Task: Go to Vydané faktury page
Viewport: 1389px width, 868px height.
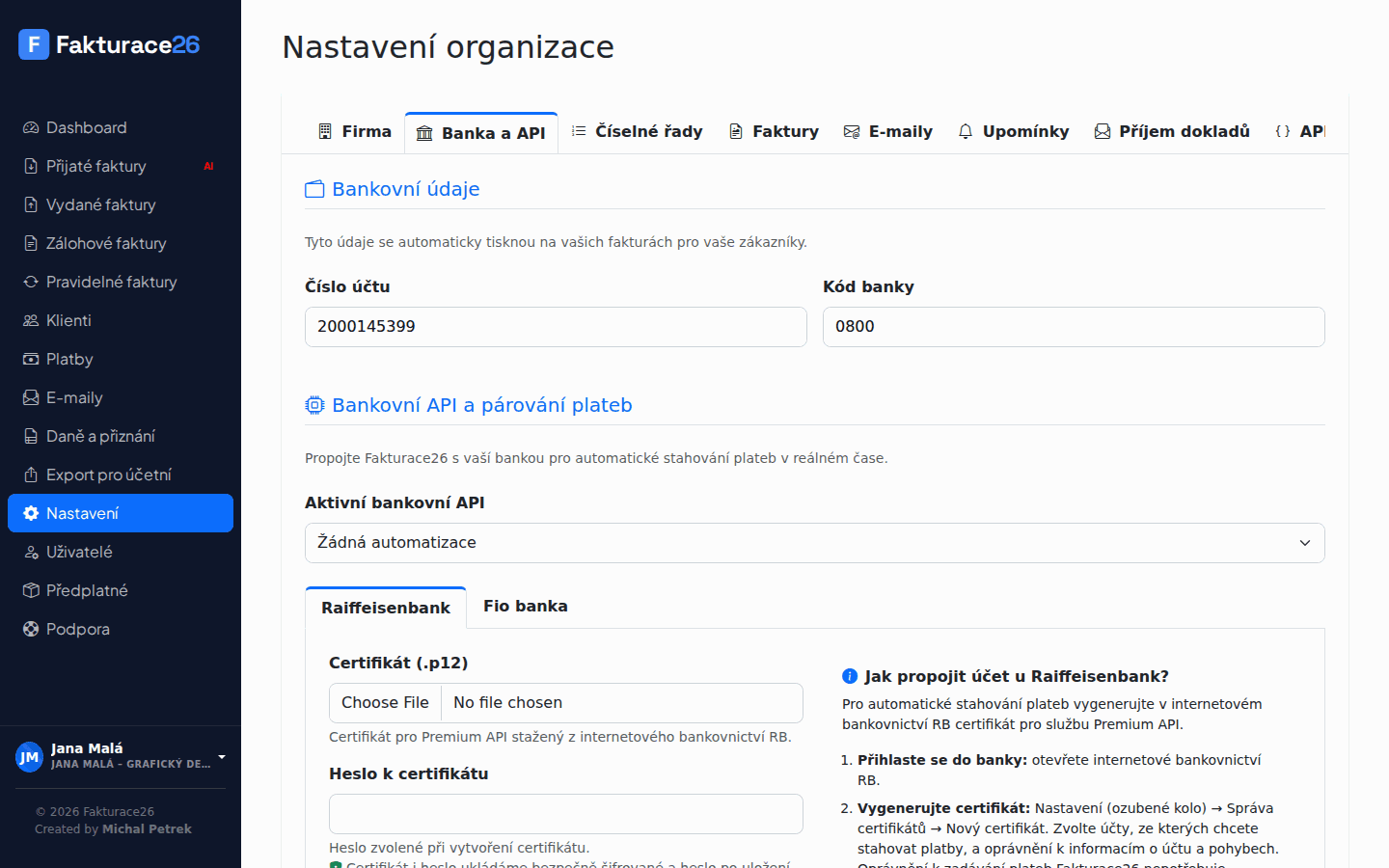Action: (x=121, y=204)
